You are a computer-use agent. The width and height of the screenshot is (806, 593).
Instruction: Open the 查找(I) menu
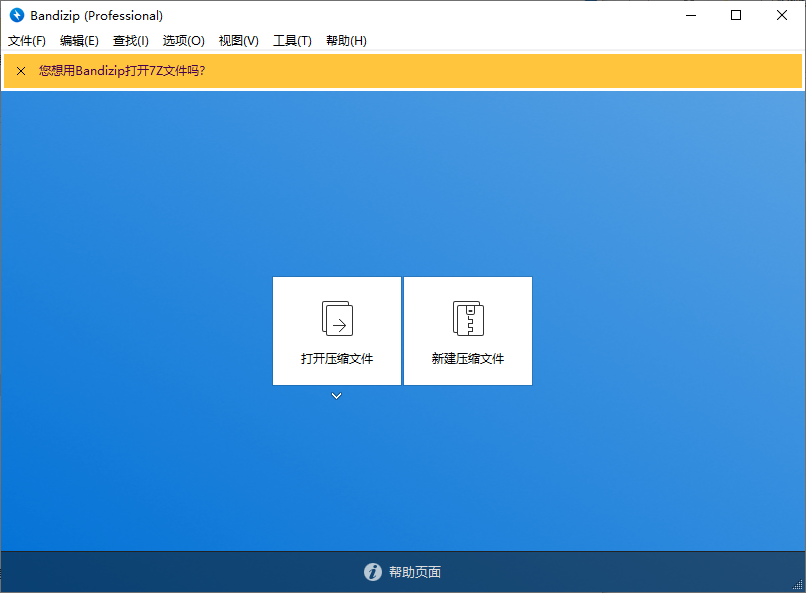point(131,41)
